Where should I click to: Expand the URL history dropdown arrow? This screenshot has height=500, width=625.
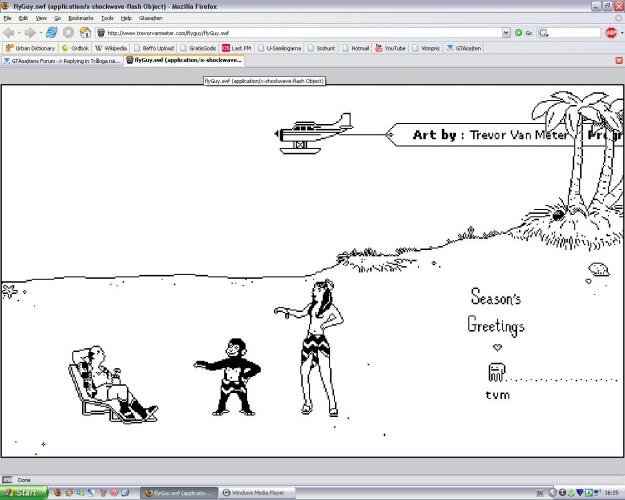506,32
